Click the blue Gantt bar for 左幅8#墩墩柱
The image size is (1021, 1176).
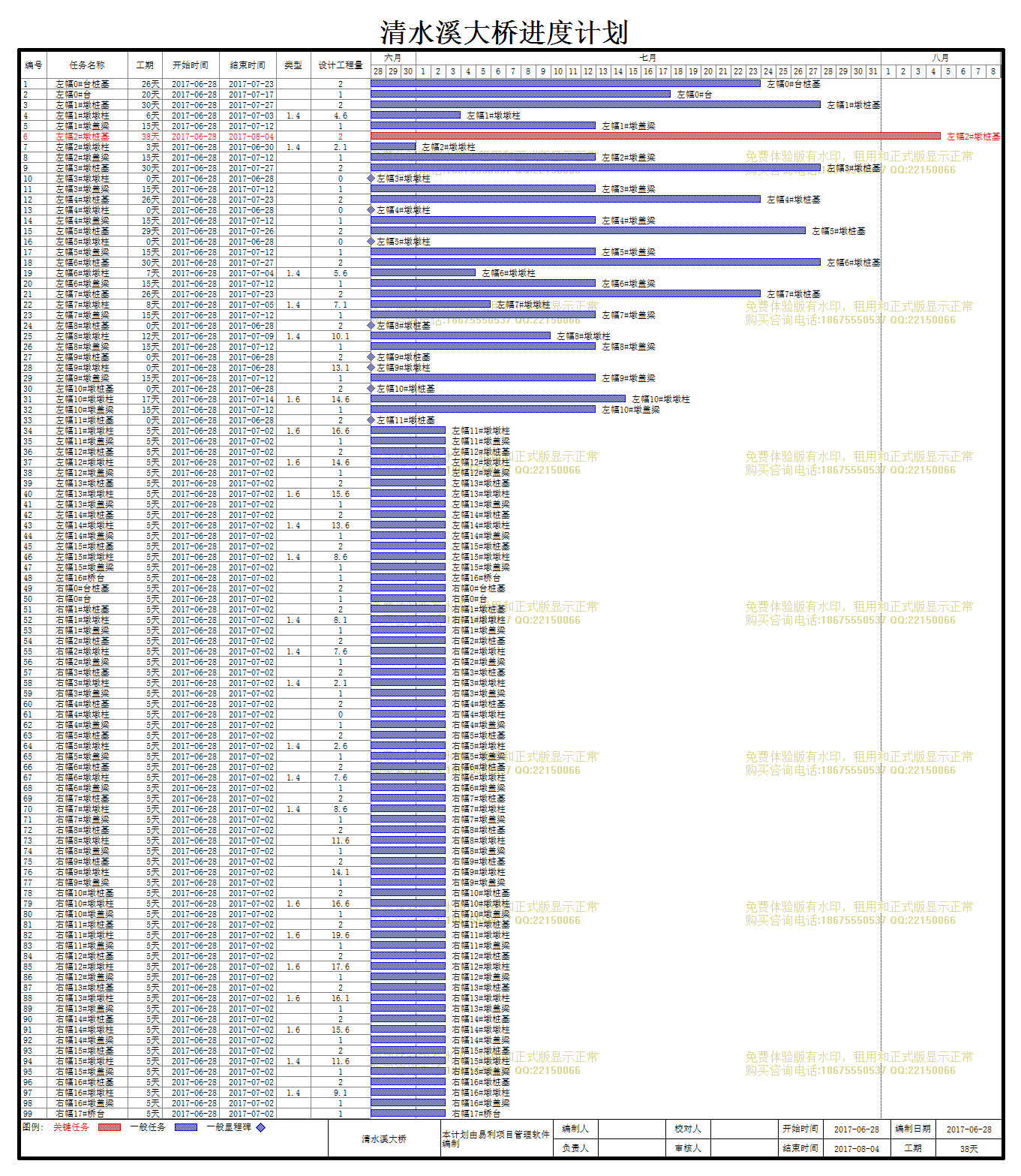(x=461, y=336)
